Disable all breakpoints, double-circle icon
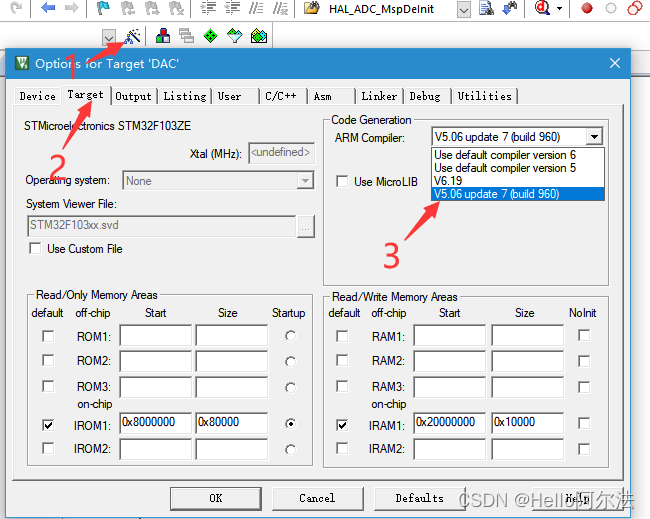The height and width of the screenshot is (519, 650). click(635, 8)
